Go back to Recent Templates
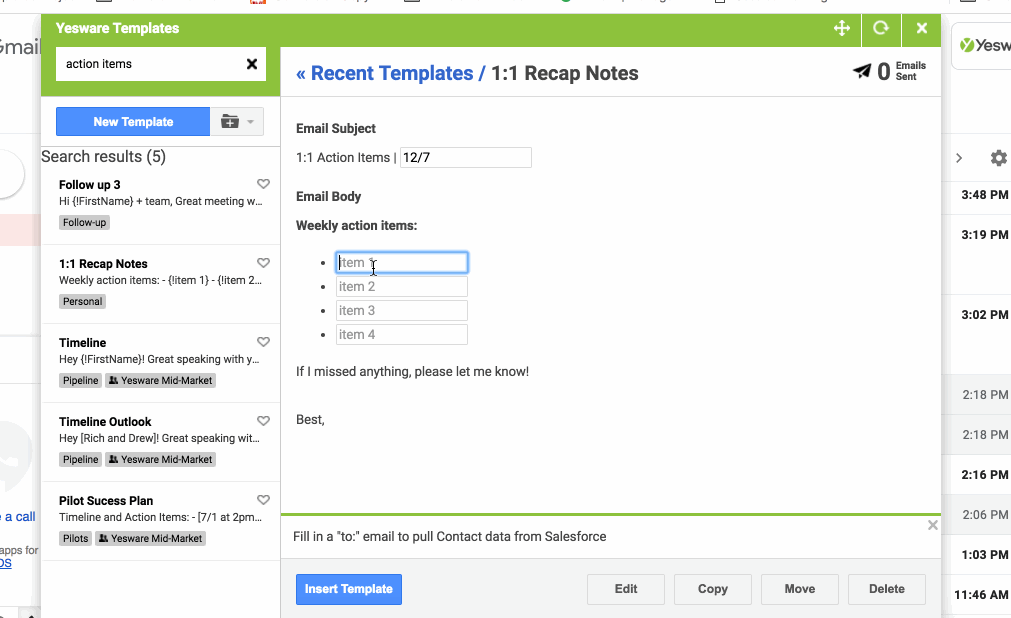Screen dimensions: 1011x618 pyautogui.click(x=384, y=73)
